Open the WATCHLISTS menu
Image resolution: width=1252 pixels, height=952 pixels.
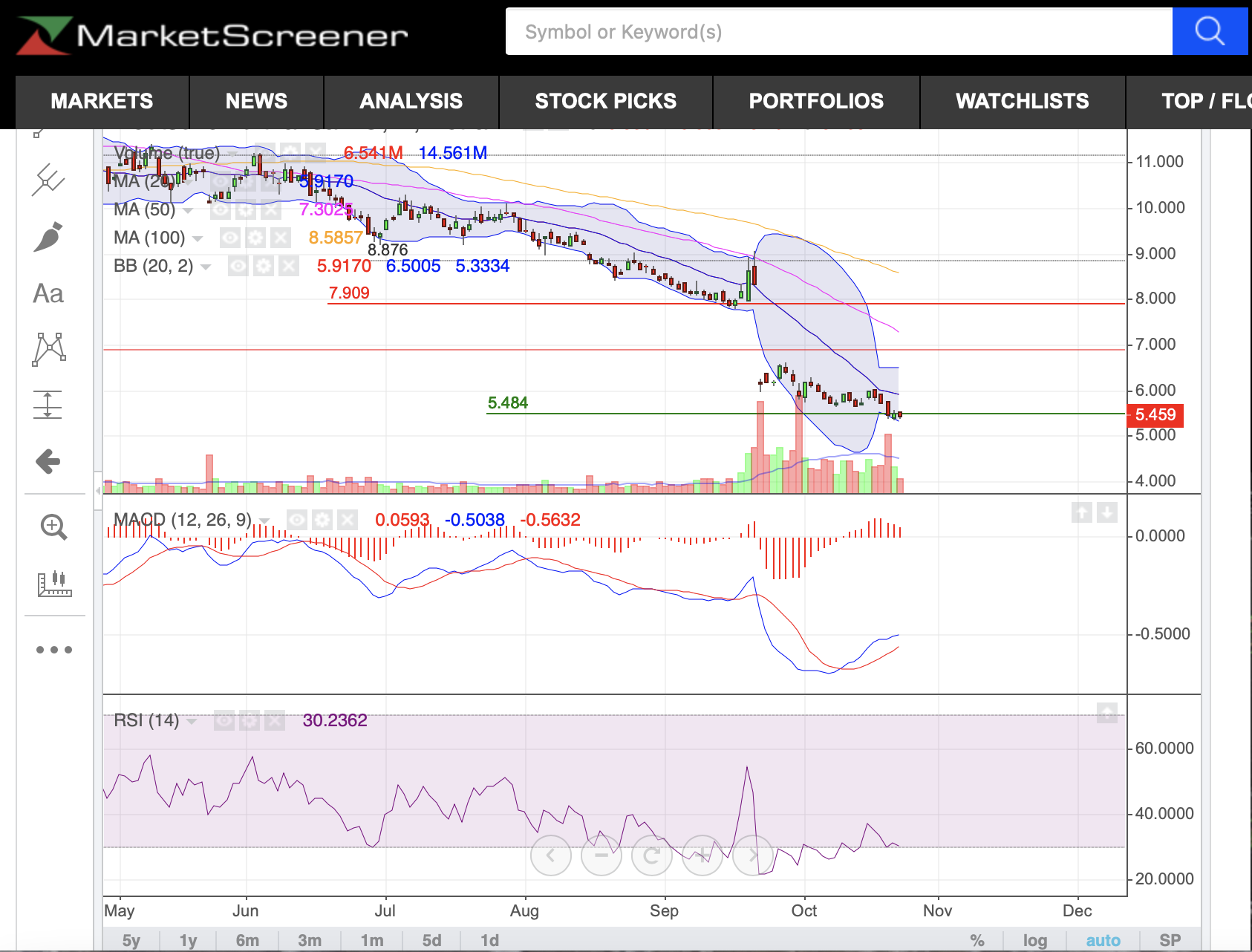click(x=1023, y=101)
